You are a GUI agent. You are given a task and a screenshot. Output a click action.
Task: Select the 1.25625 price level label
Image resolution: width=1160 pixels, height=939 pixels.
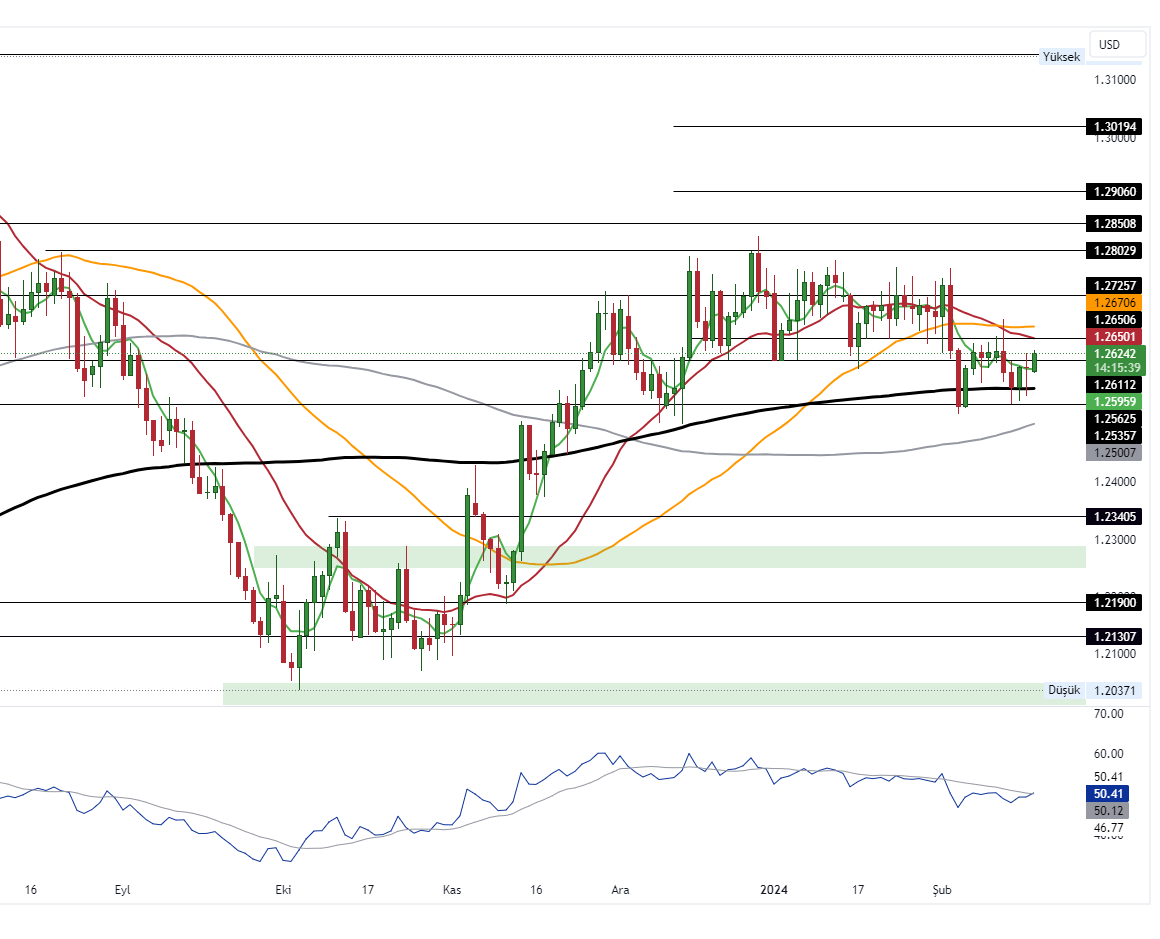(1114, 419)
